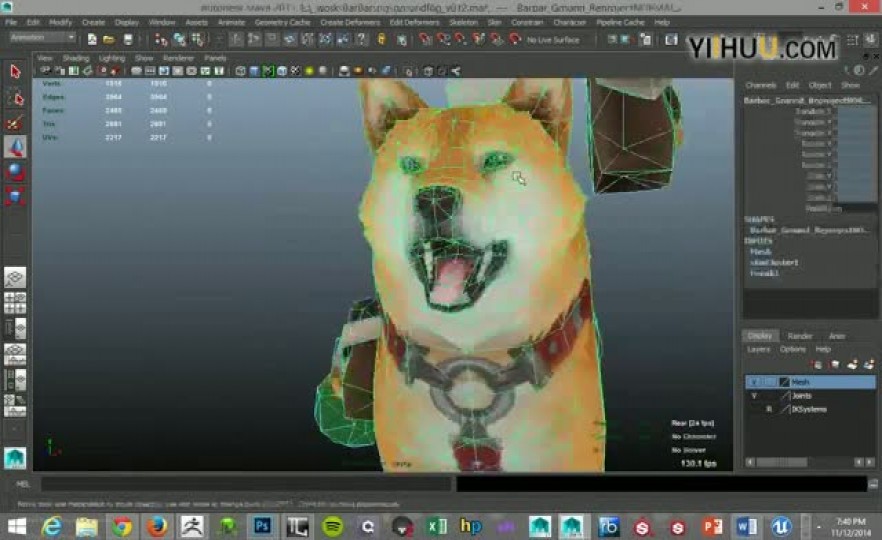Image resolution: width=882 pixels, height=540 pixels.
Task: Click the Edit button in channel box
Action: (792, 85)
